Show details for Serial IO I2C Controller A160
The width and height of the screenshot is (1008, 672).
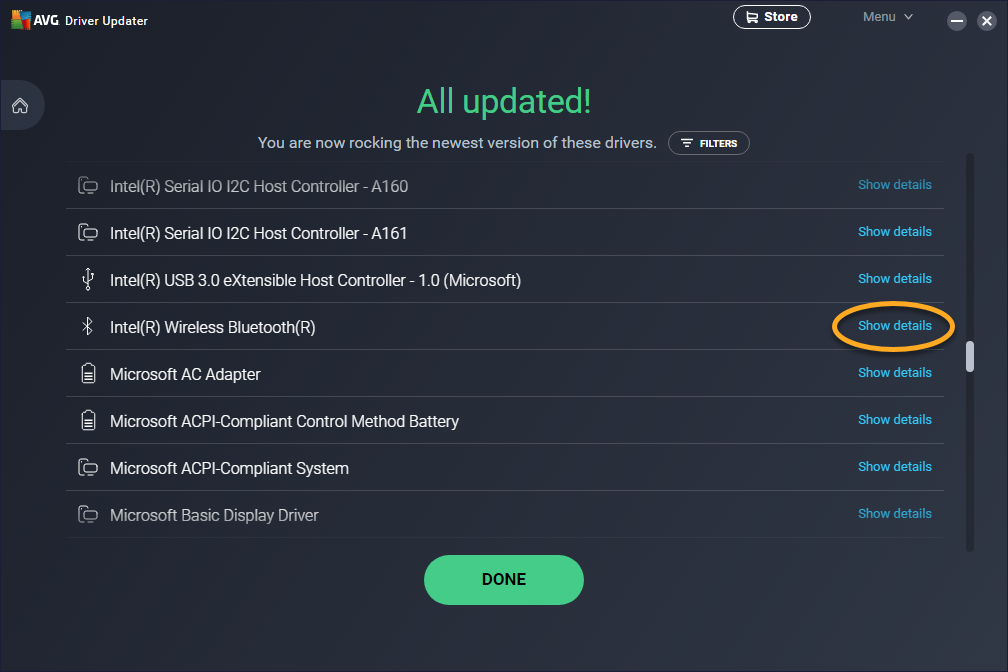894,185
